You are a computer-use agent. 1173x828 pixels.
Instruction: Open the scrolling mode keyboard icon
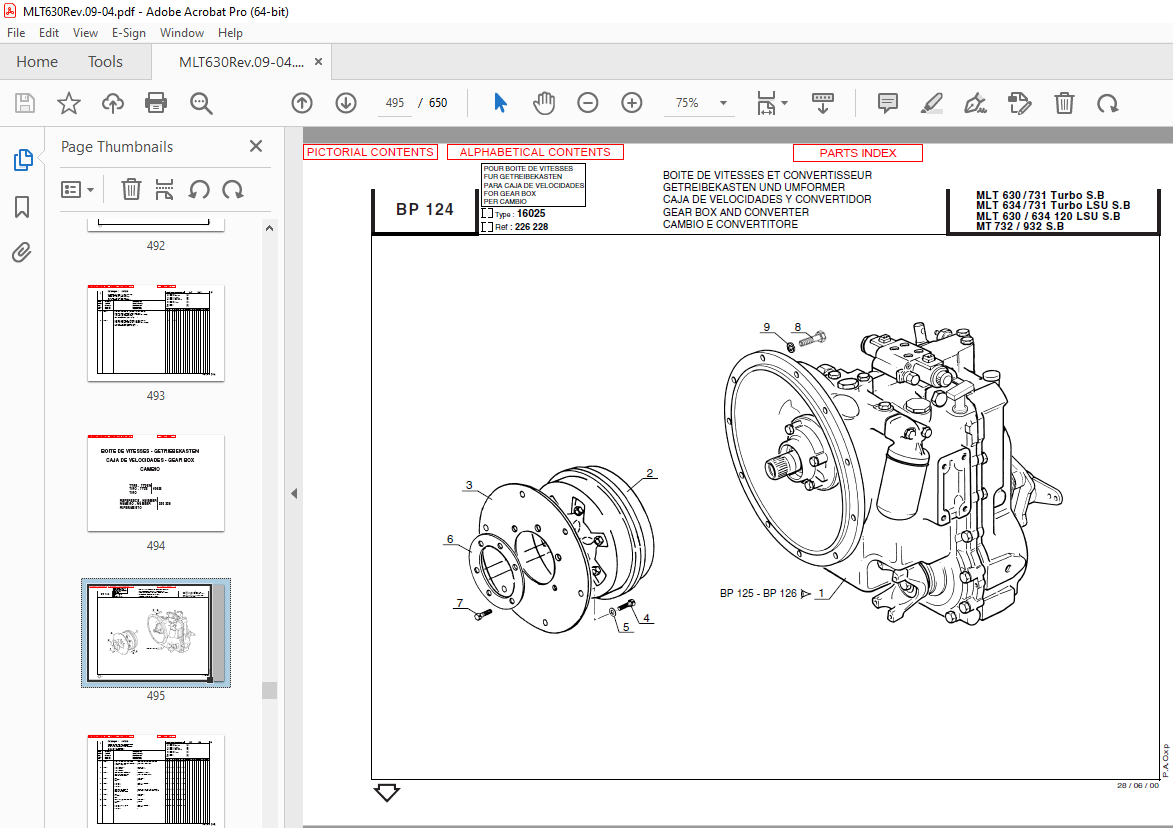pyautogui.click(x=823, y=103)
